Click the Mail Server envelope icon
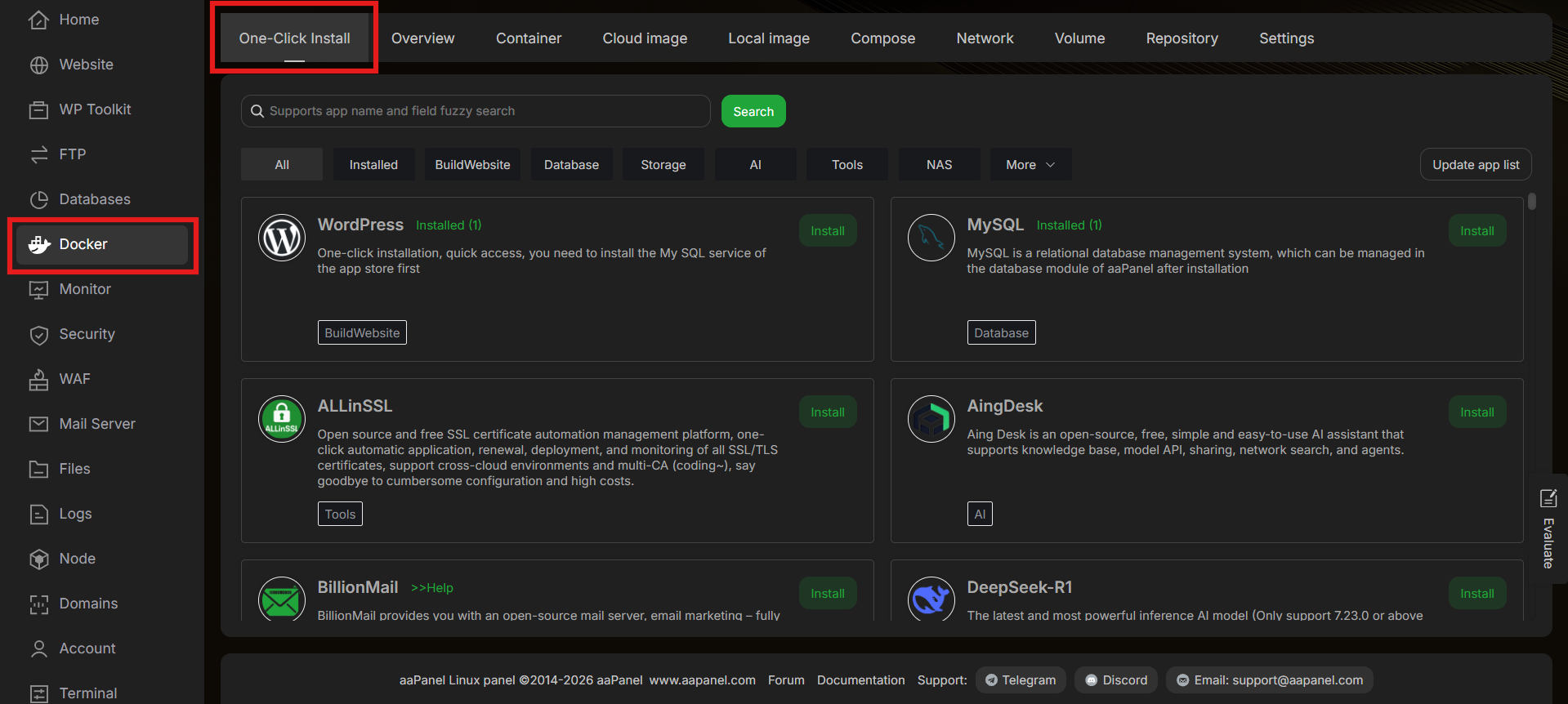The height and width of the screenshot is (704, 1568). pyautogui.click(x=38, y=424)
